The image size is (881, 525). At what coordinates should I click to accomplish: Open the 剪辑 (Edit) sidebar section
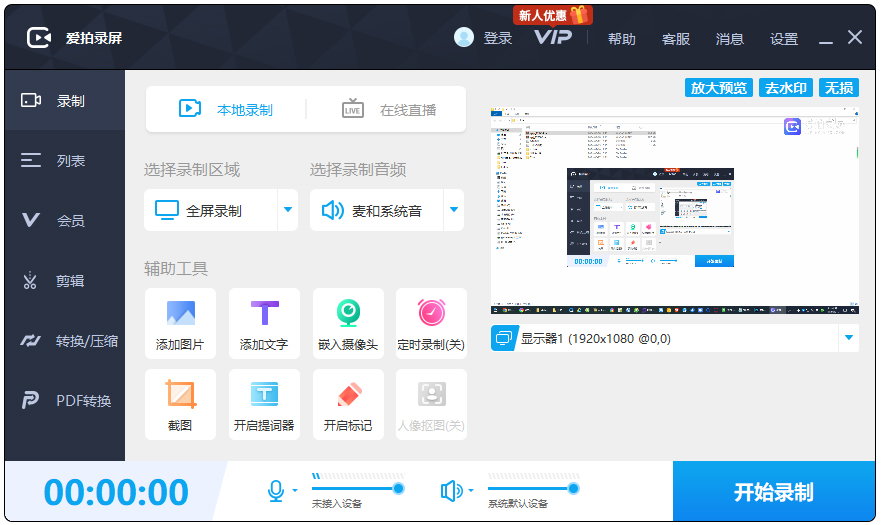click(65, 280)
